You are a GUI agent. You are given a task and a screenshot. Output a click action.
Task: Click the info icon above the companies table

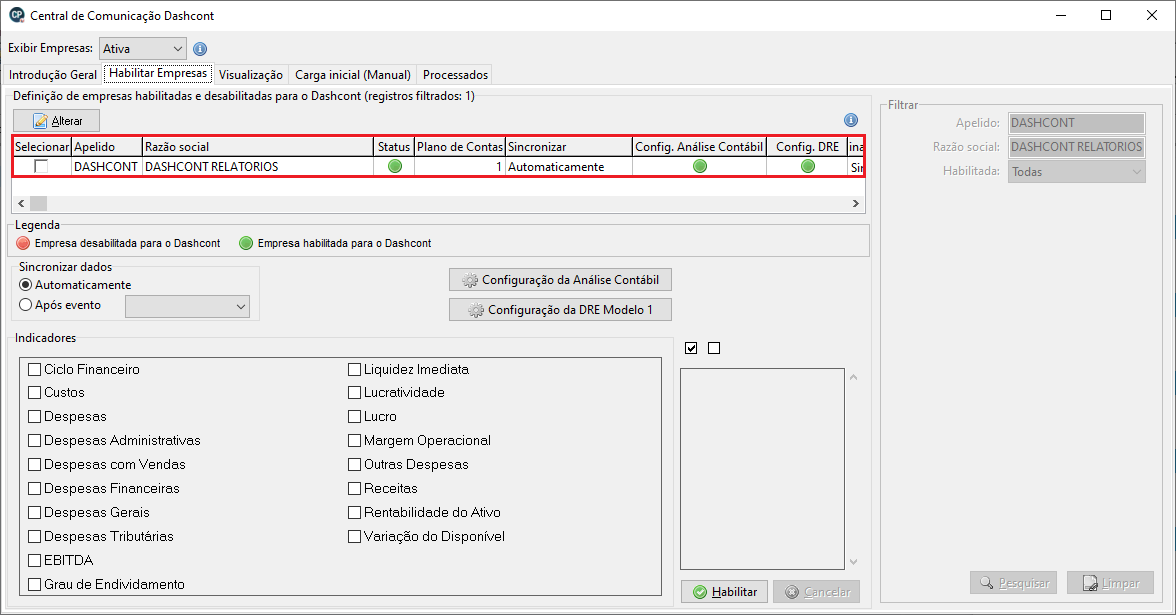pos(850,120)
